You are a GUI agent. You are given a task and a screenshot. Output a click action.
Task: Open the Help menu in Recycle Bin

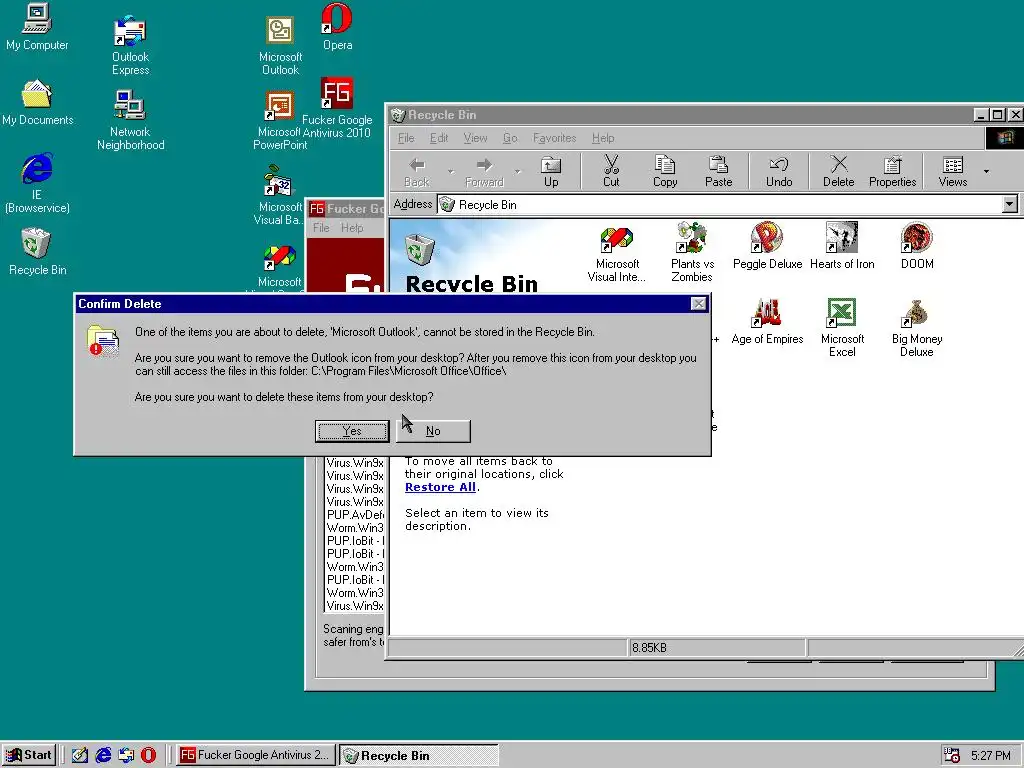tap(603, 138)
